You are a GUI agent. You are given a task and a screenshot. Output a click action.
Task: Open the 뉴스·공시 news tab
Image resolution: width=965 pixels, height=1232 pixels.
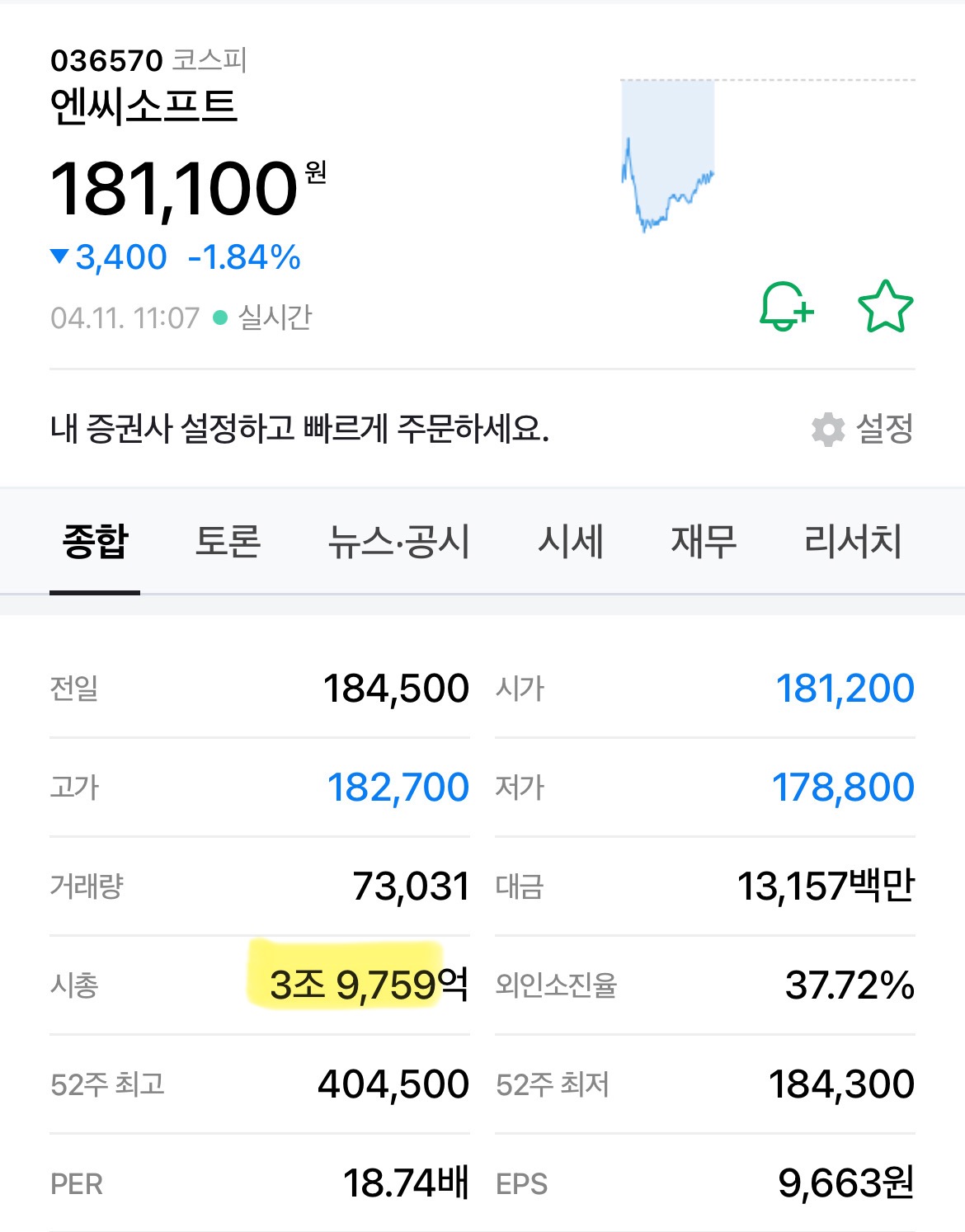398,542
